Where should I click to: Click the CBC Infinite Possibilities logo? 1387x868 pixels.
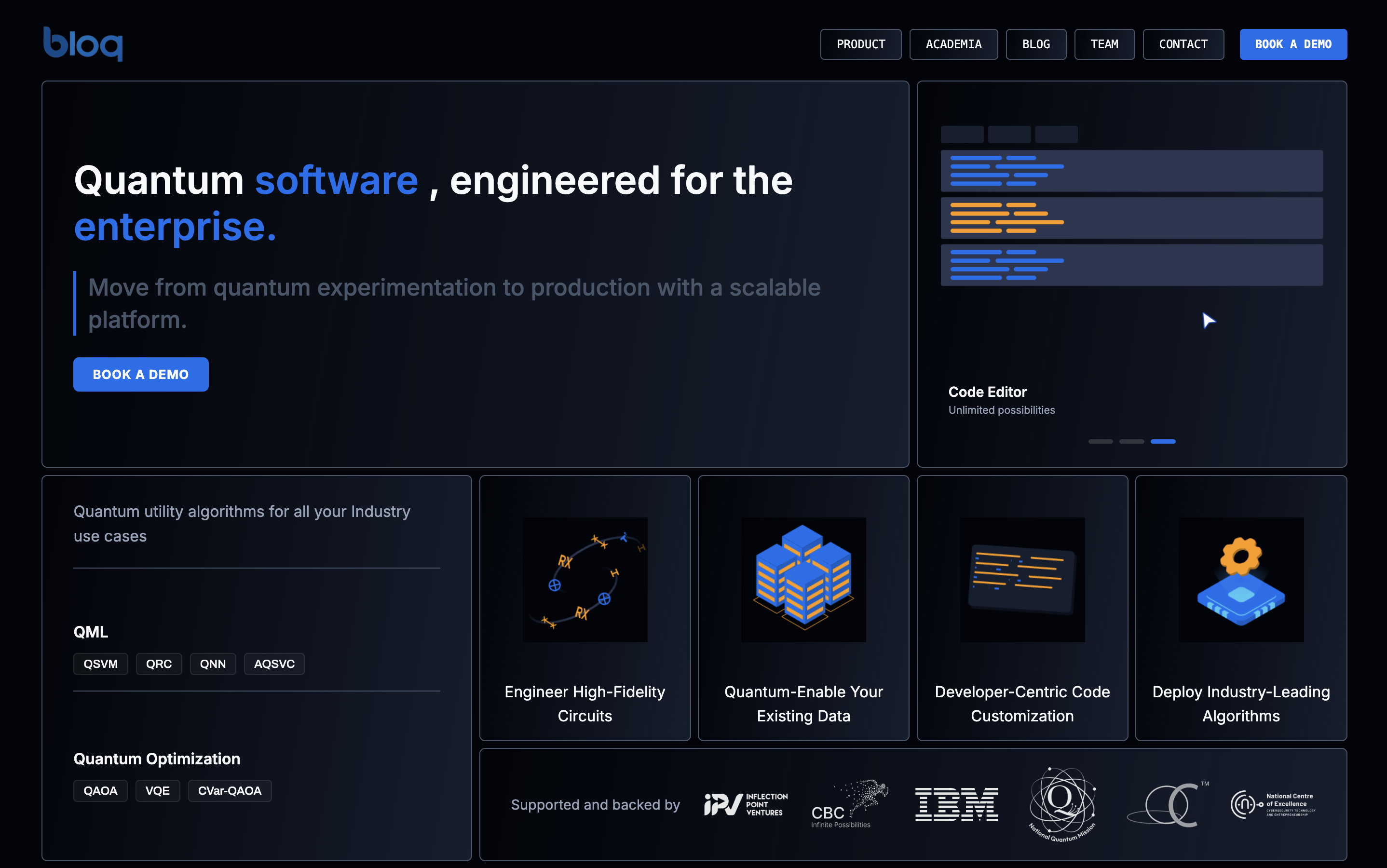pyautogui.click(x=849, y=804)
